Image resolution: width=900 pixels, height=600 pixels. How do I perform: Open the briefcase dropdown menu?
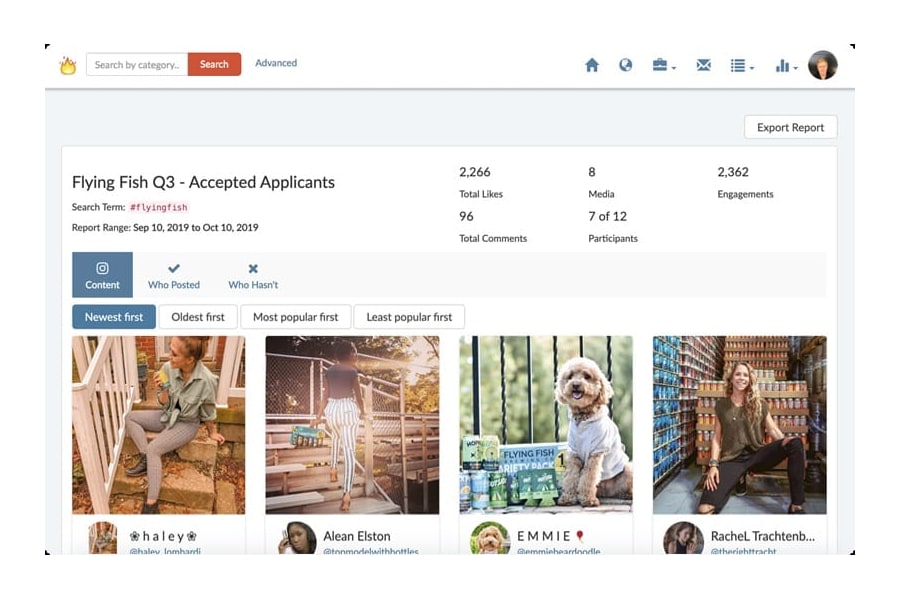coord(664,65)
